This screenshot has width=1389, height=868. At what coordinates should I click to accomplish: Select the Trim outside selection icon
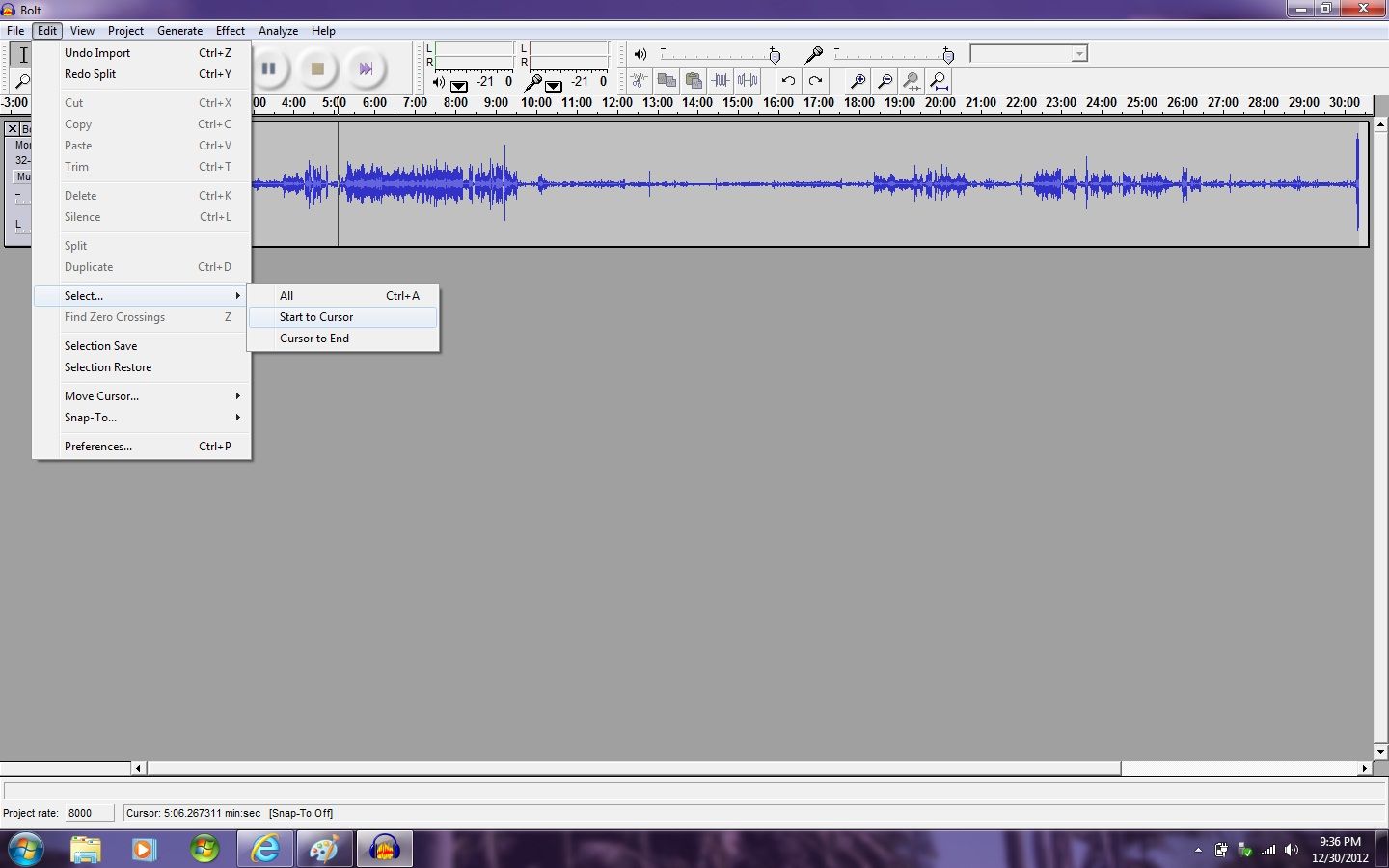click(721, 80)
